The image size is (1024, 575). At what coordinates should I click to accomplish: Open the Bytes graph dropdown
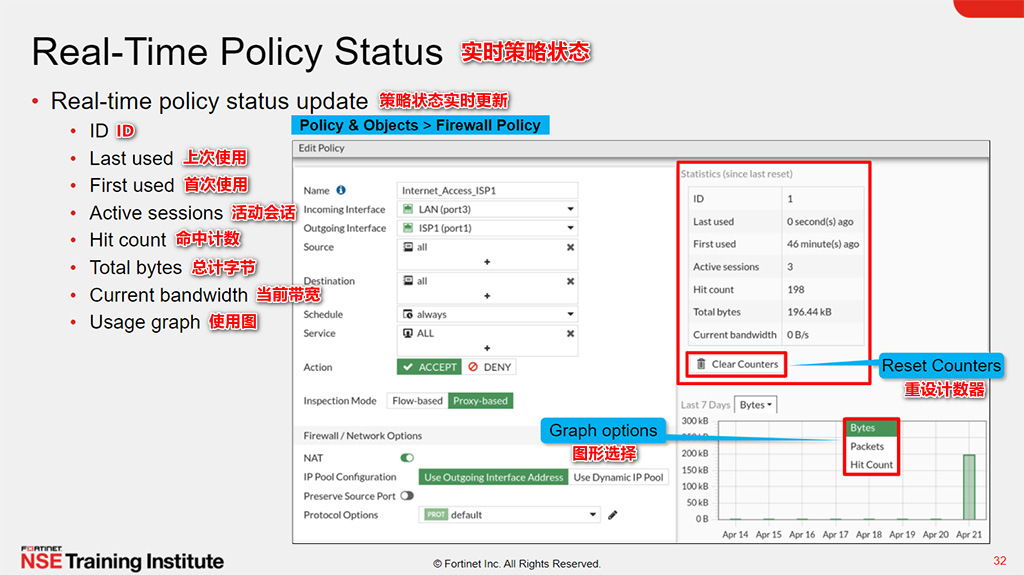pyautogui.click(x=756, y=405)
